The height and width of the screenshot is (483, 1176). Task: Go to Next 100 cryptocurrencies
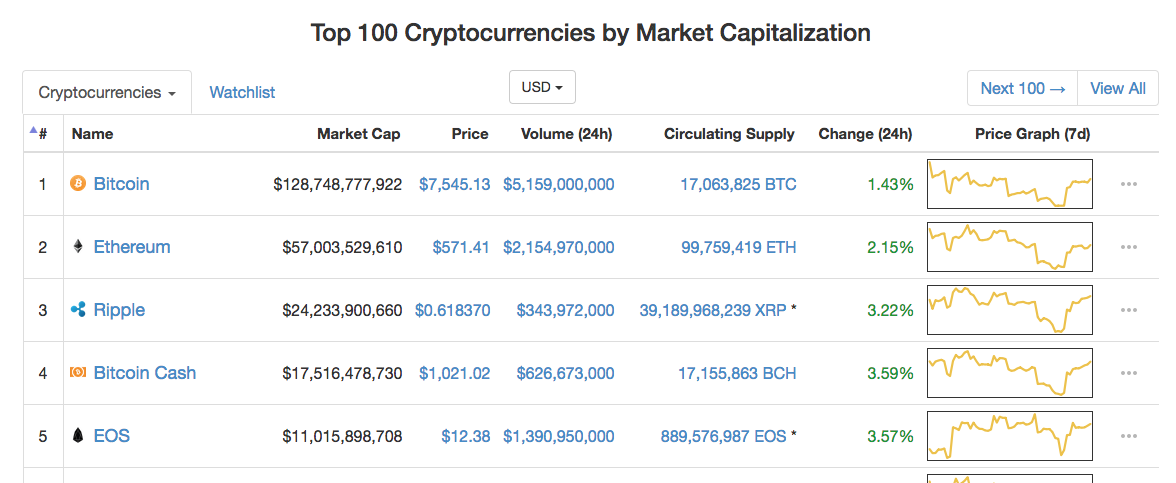pos(1023,88)
